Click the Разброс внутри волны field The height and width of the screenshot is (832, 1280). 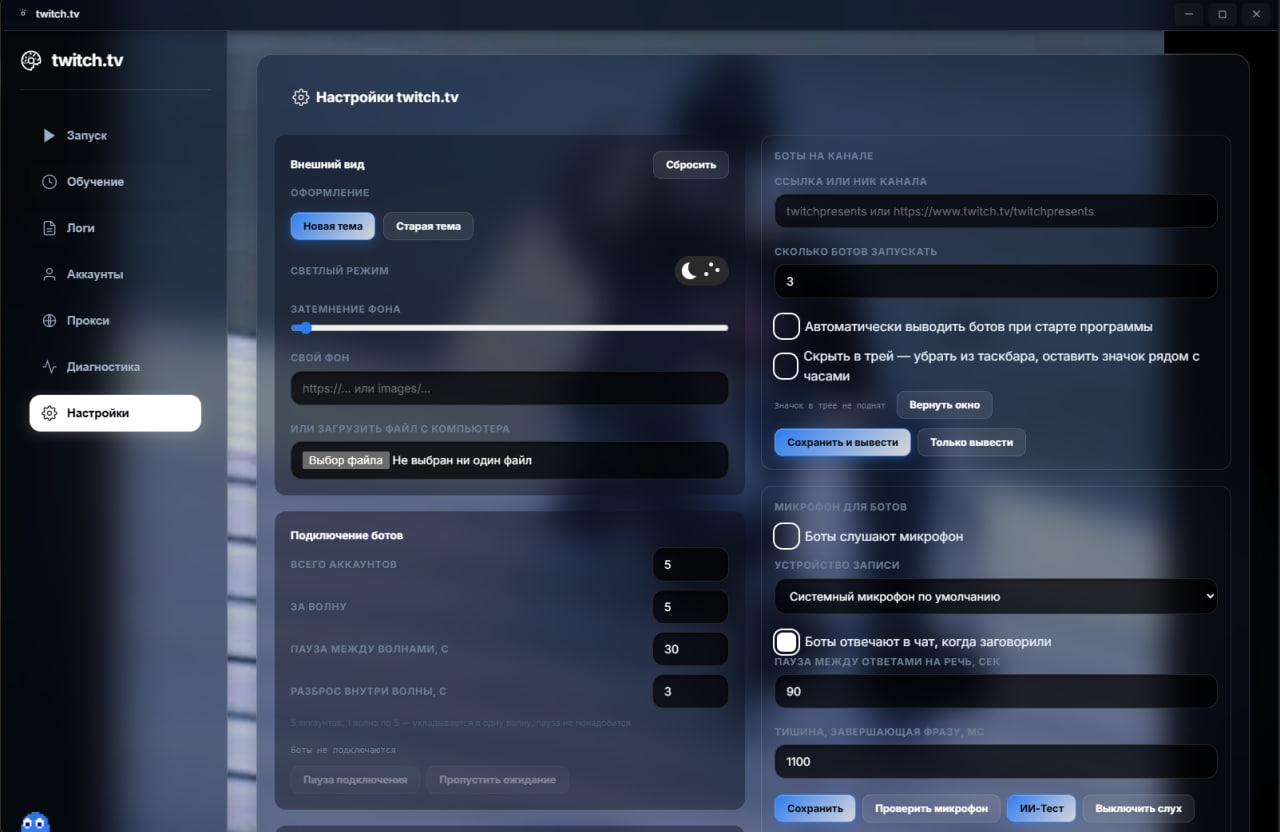tap(690, 691)
